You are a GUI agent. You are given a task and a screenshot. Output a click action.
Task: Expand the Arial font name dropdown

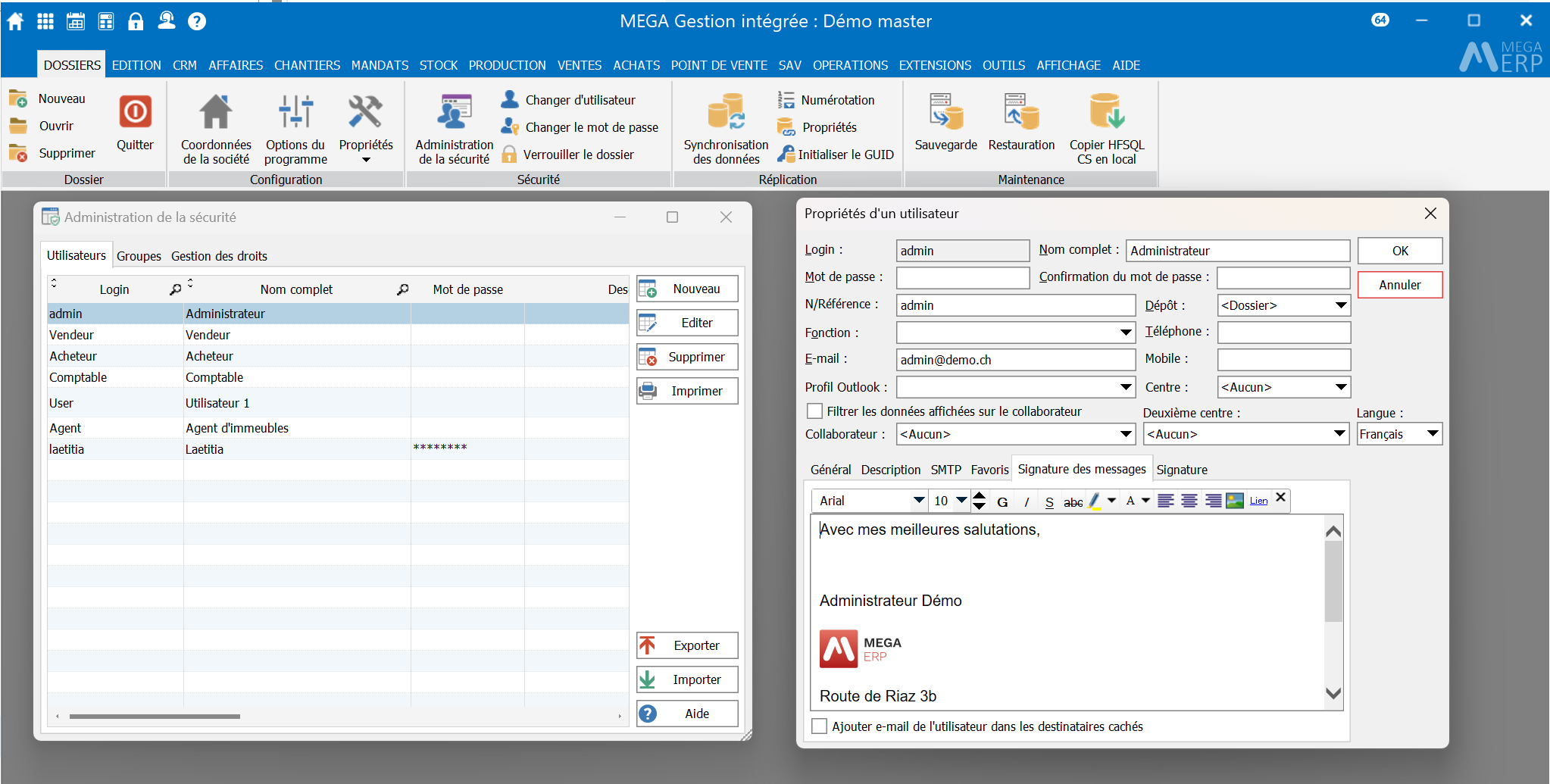918,501
